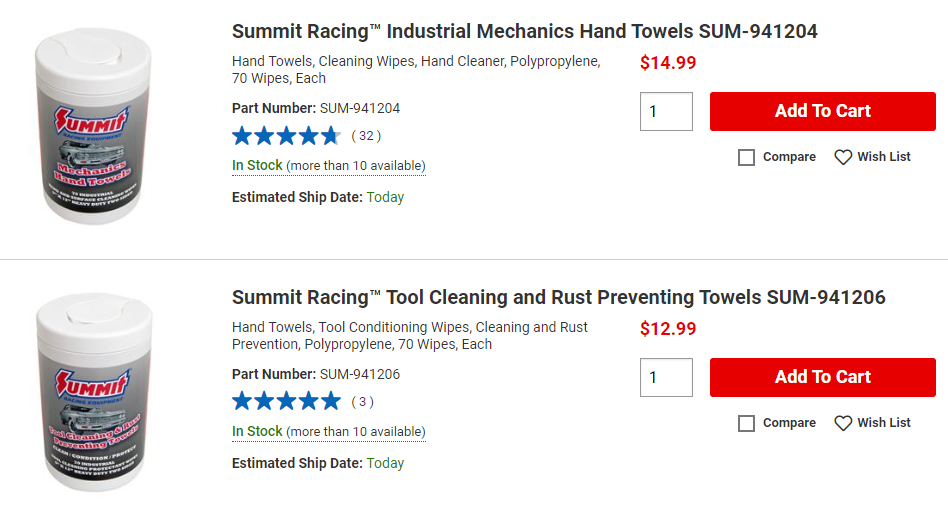This screenshot has height=516, width=948.
Task: Focus the quantity field for the $14.99 item
Action: coord(666,111)
